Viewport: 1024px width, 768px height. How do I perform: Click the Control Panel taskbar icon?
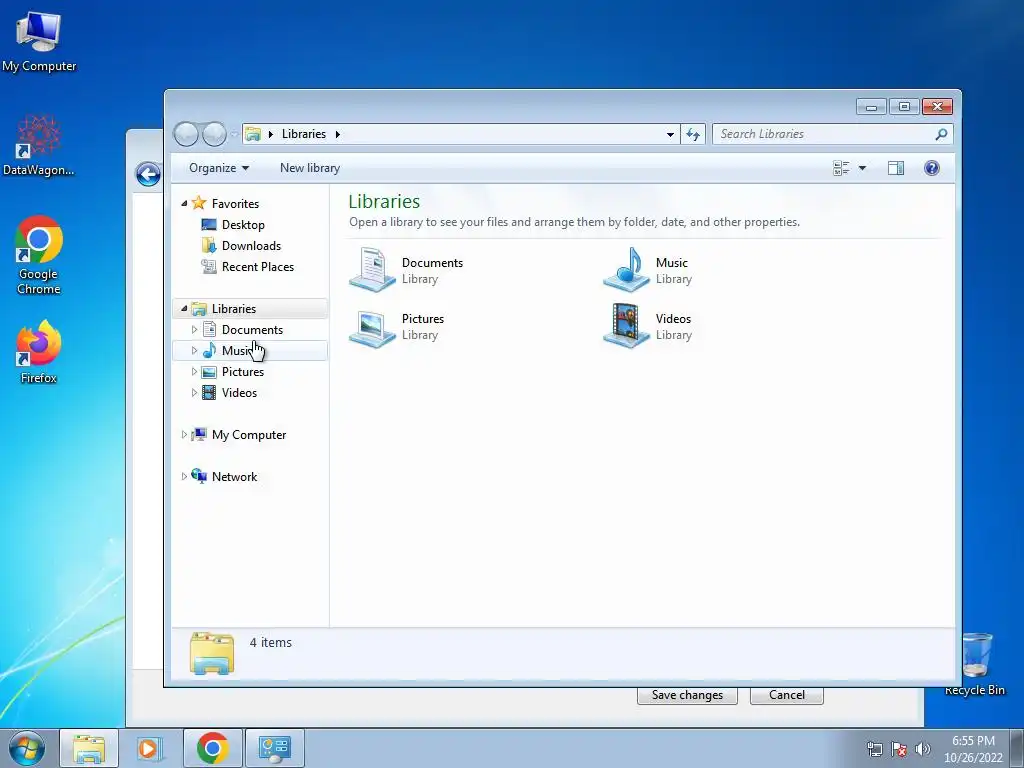click(274, 748)
